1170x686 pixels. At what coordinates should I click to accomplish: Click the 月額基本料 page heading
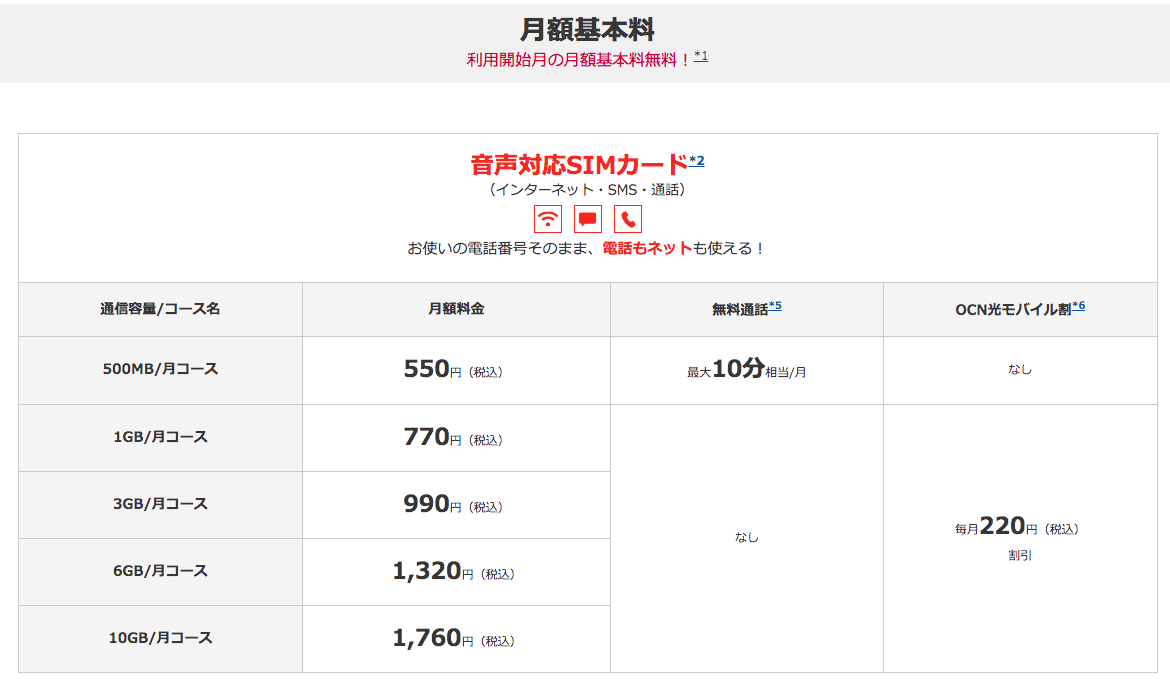pyautogui.click(x=587, y=29)
